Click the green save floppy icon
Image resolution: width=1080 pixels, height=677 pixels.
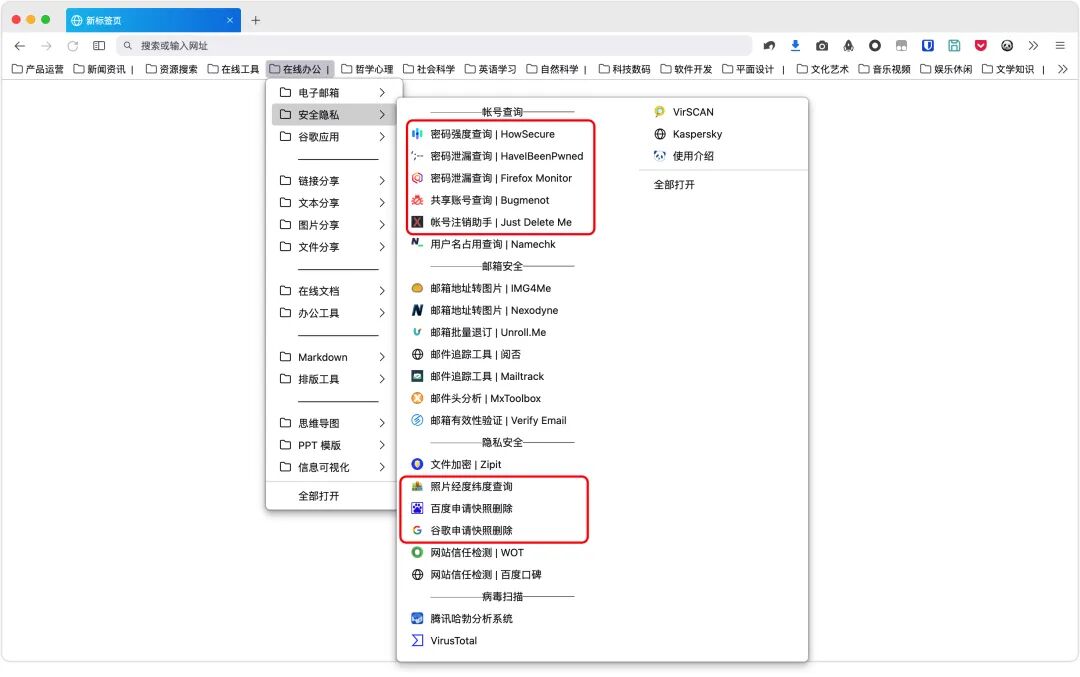tap(954, 45)
